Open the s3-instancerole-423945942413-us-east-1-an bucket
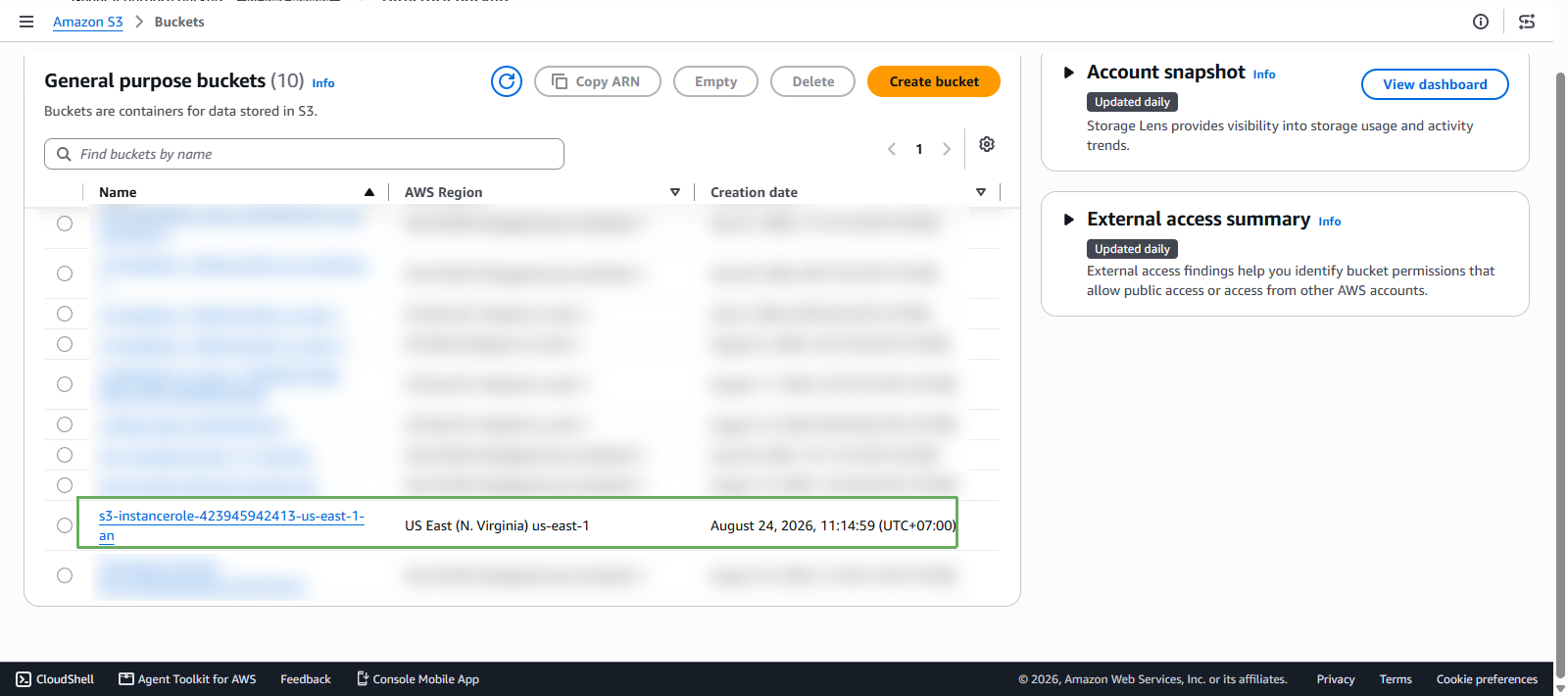 pos(231,525)
